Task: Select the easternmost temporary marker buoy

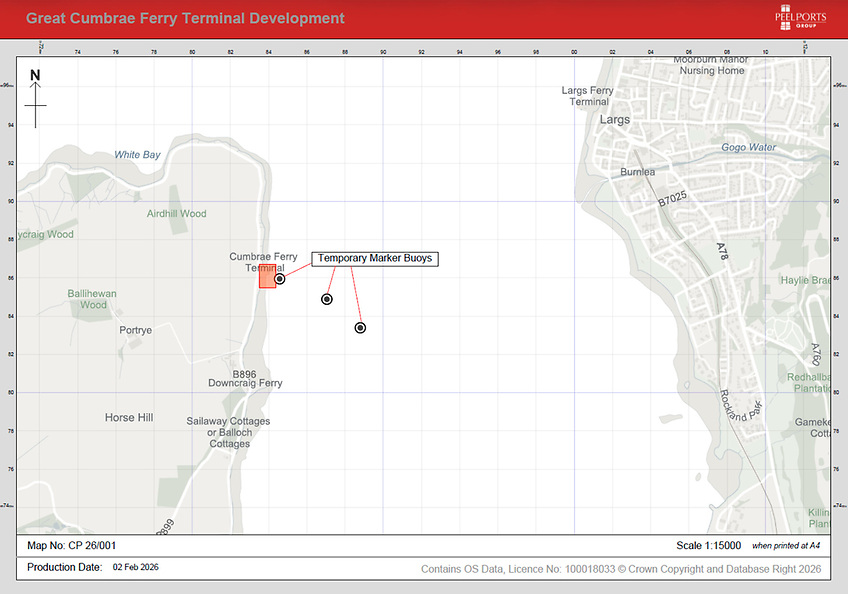Action: pos(360,328)
